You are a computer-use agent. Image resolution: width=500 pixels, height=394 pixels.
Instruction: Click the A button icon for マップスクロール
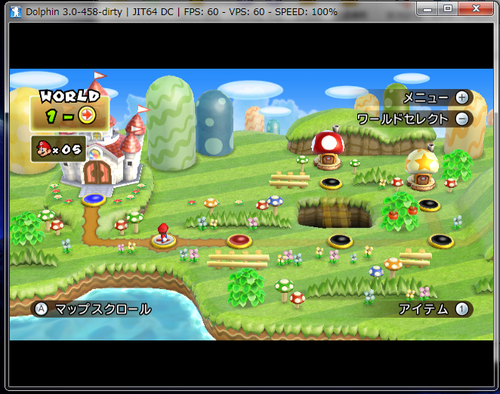click(41, 309)
